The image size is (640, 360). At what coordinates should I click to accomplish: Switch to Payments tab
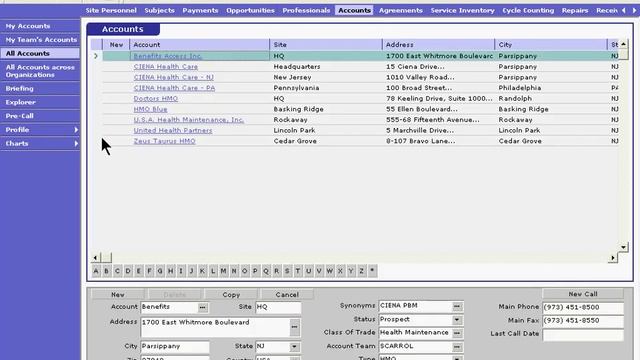point(200,10)
